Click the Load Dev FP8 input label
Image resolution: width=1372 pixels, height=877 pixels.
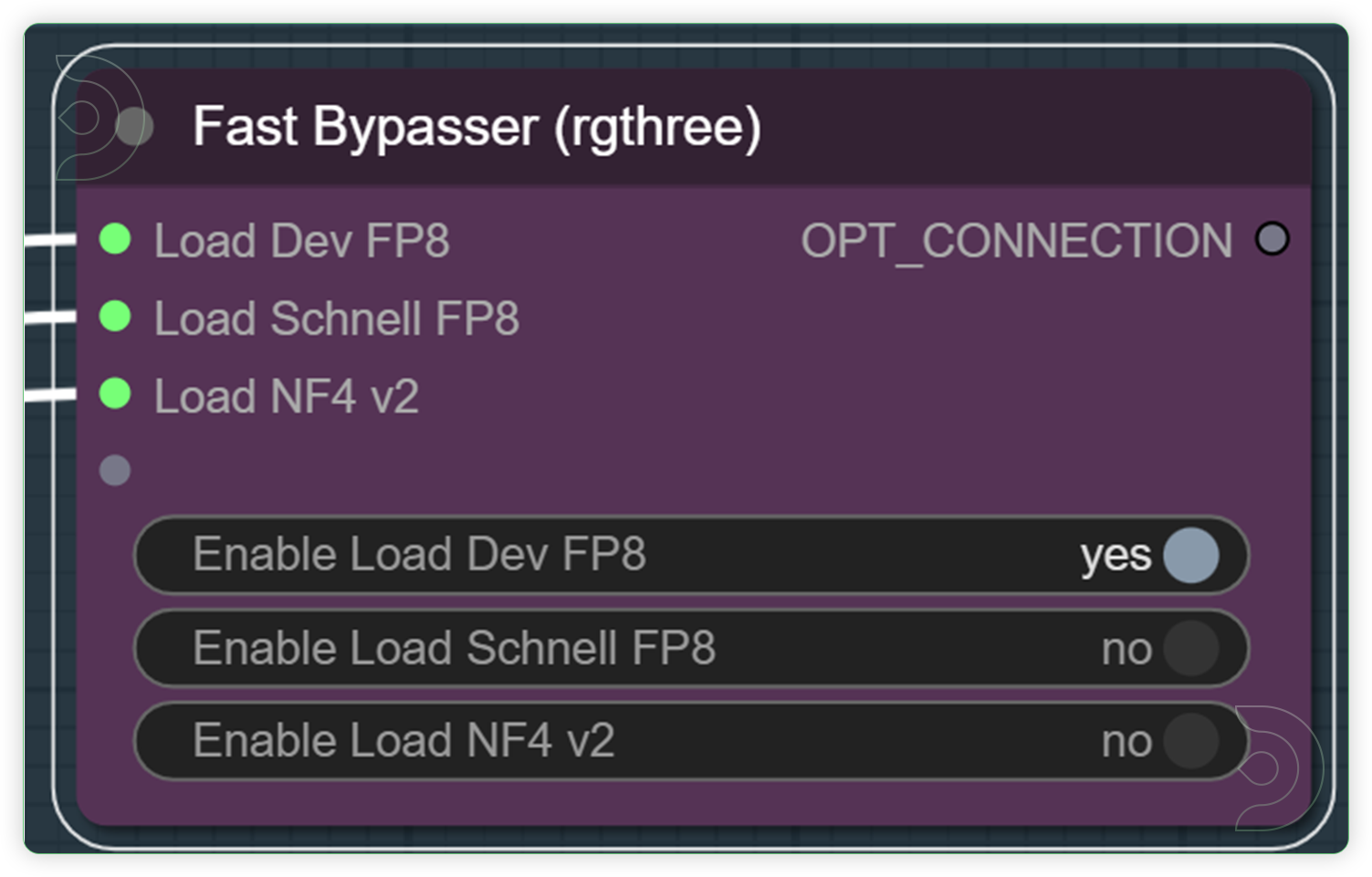[x=302, y=240]
